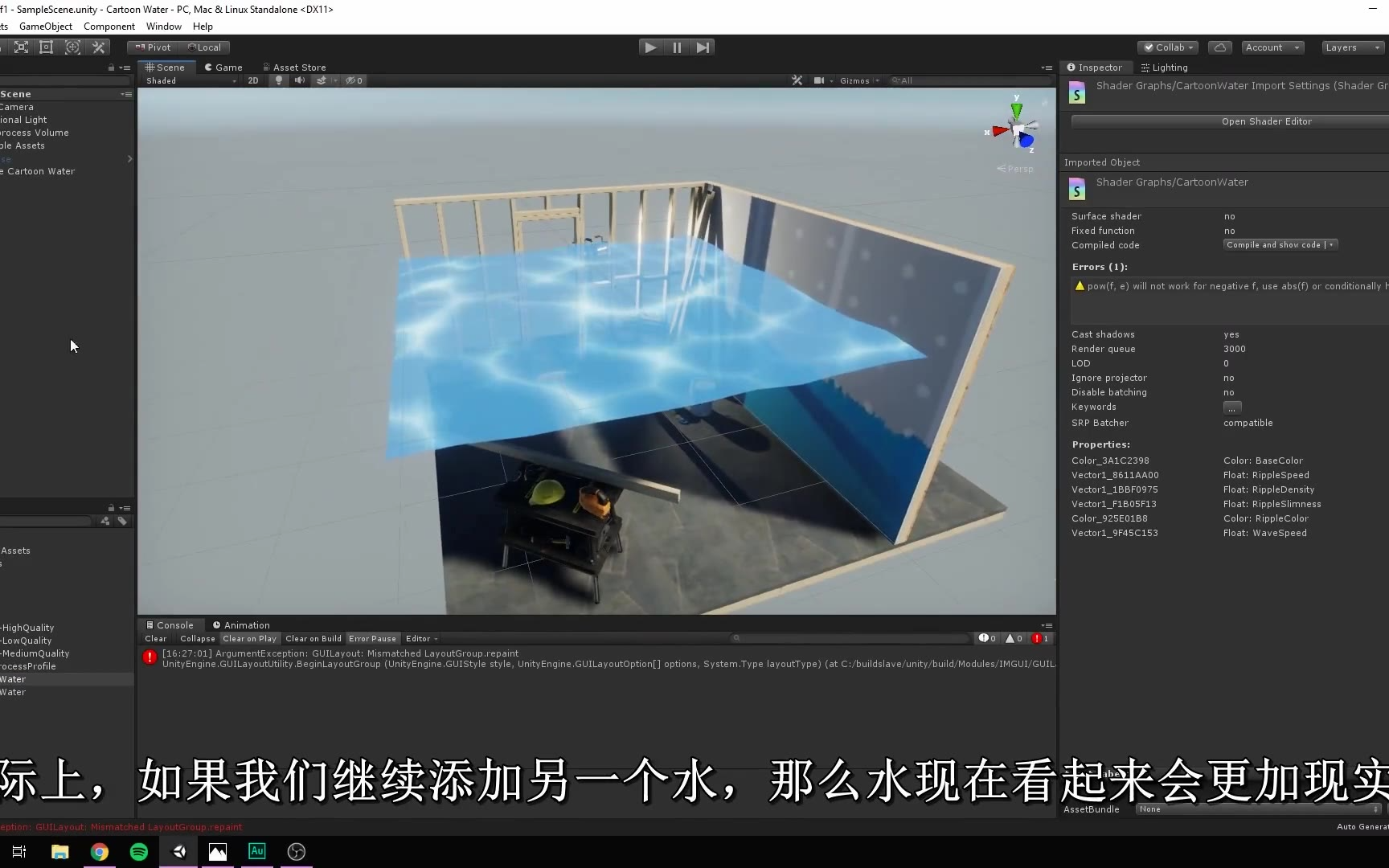Viewport: 1389px width, 868px height.
Task: Switch to the Scene tab
Action: click(165, 68)
